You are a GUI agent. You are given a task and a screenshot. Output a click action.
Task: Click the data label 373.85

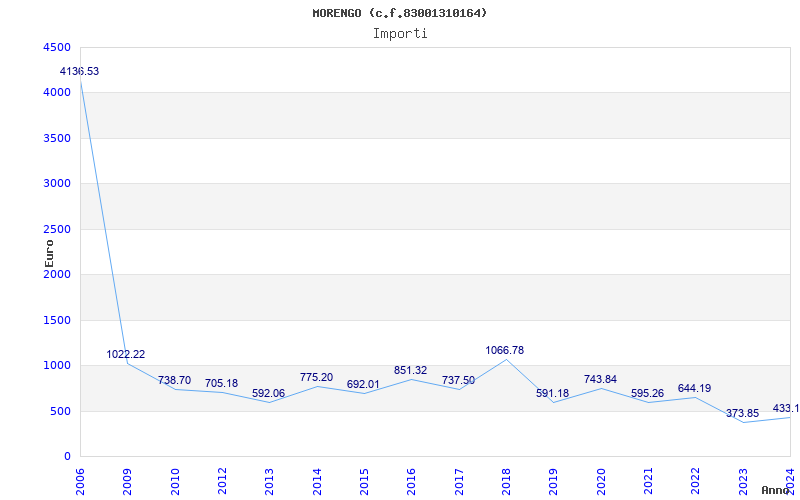coord(742,413)
